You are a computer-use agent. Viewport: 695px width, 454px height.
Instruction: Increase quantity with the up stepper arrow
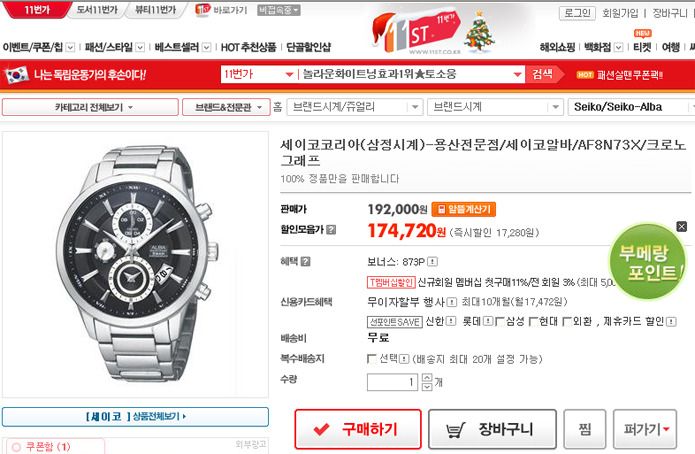(426, 378)
